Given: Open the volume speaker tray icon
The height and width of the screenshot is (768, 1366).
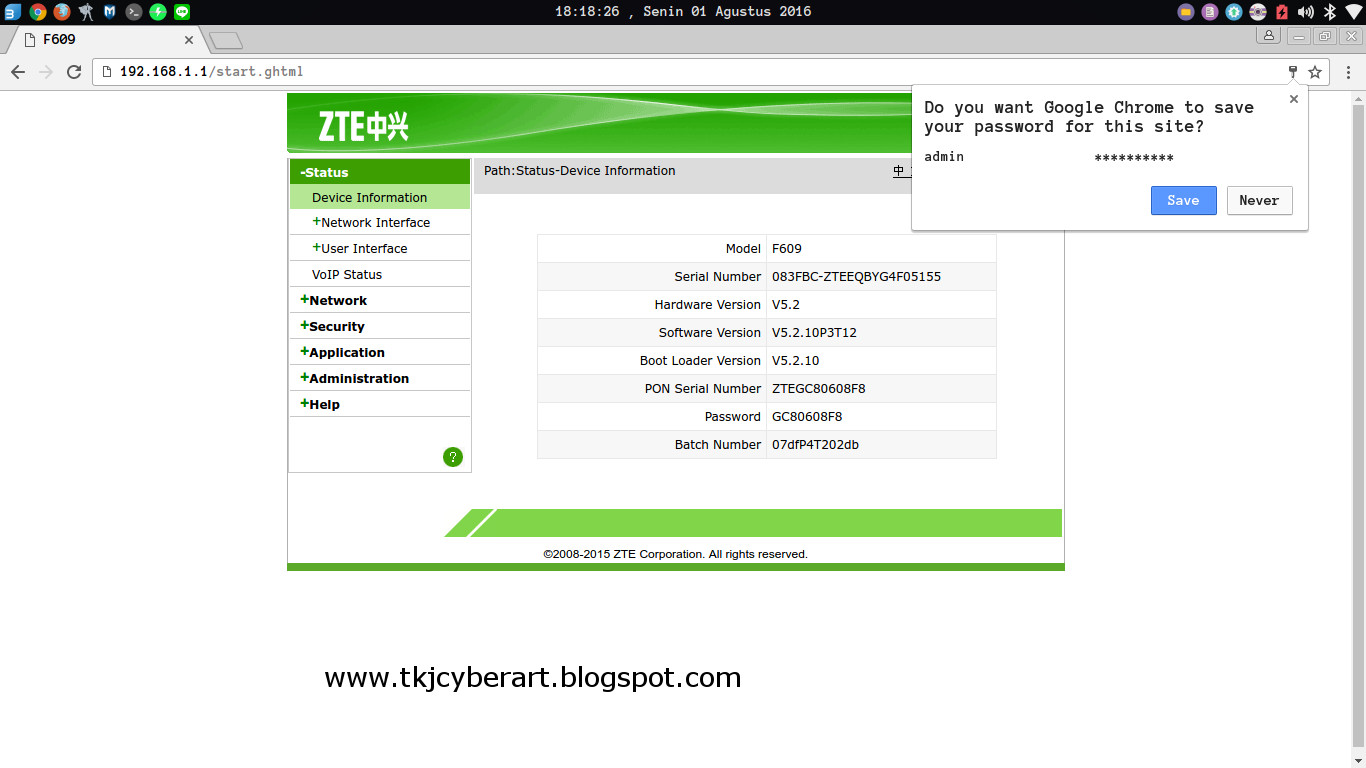Looking at the screenshot, I should click(1306, 12).
